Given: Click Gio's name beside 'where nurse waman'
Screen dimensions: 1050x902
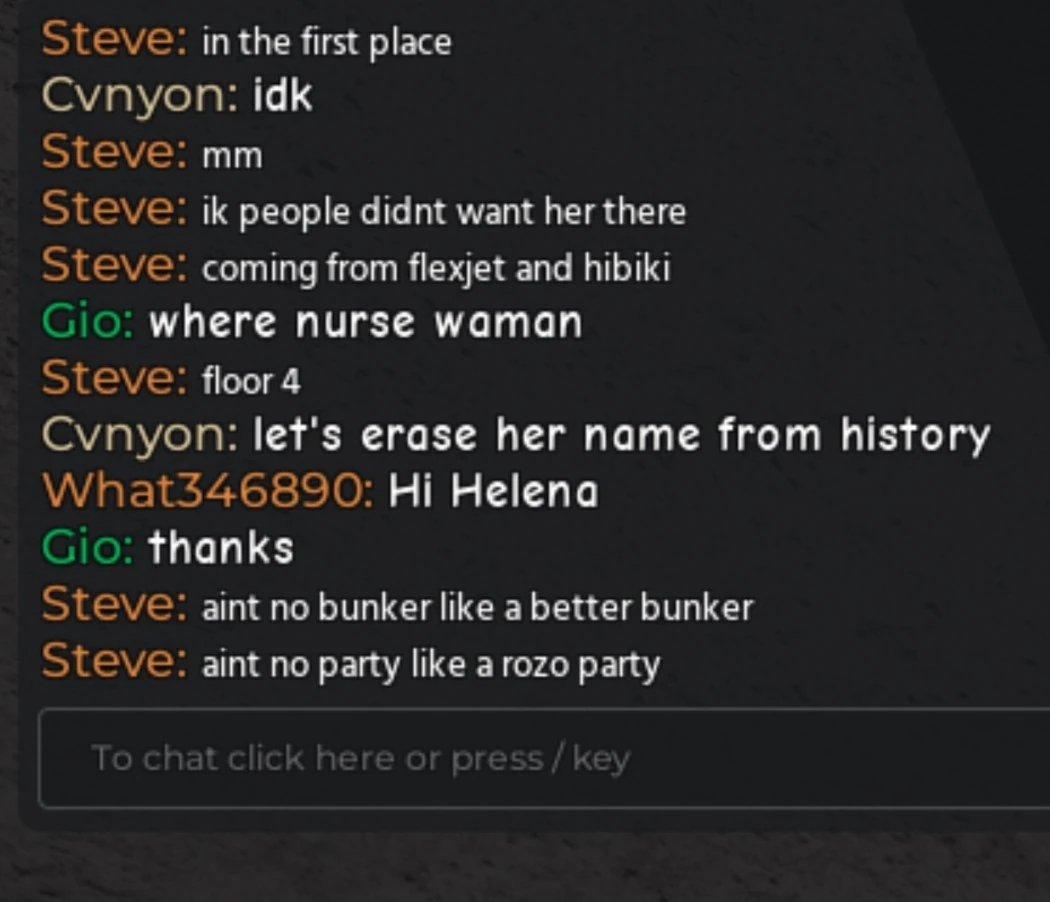Looking at the screenshot, I should coord(88,321).
